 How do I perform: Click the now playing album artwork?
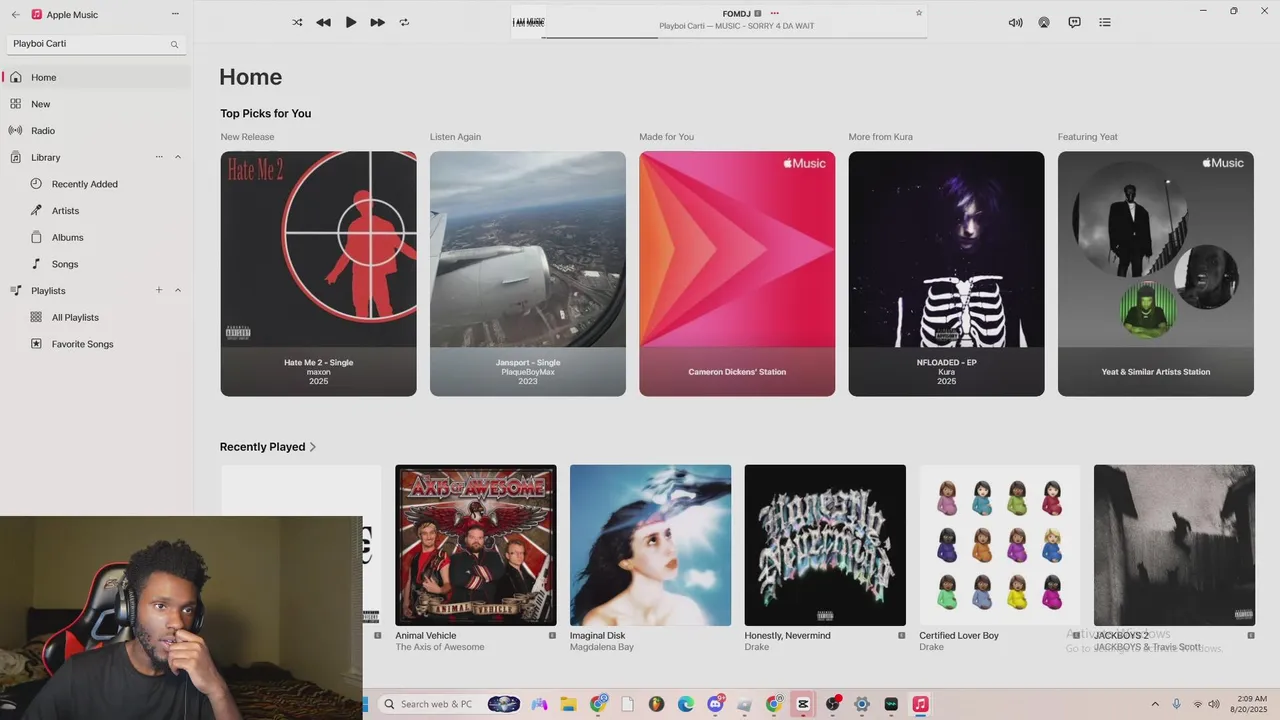tap(528, 22)
